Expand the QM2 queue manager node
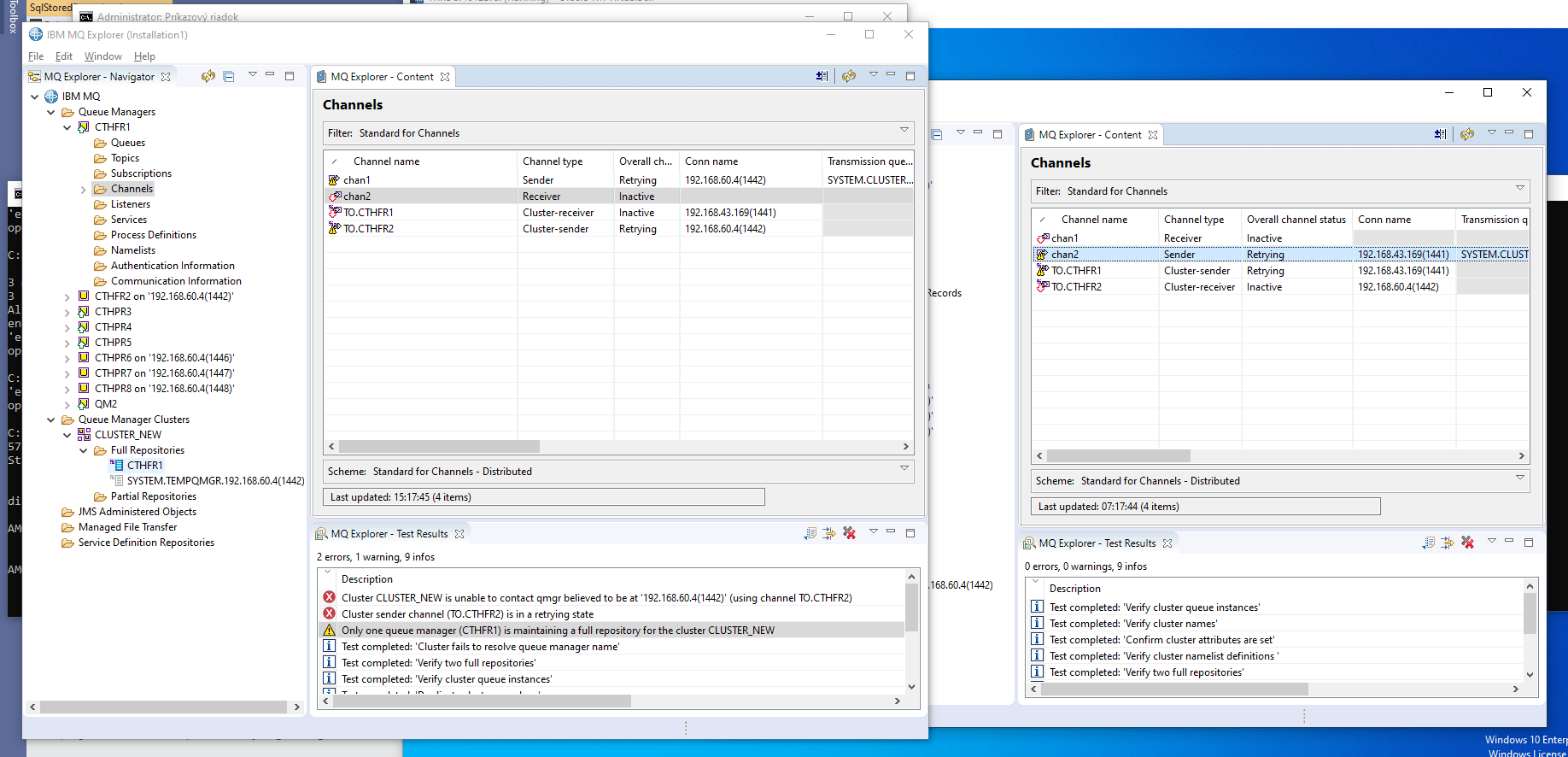Screen dimensions: 1568x757 (x=67, y=404)
